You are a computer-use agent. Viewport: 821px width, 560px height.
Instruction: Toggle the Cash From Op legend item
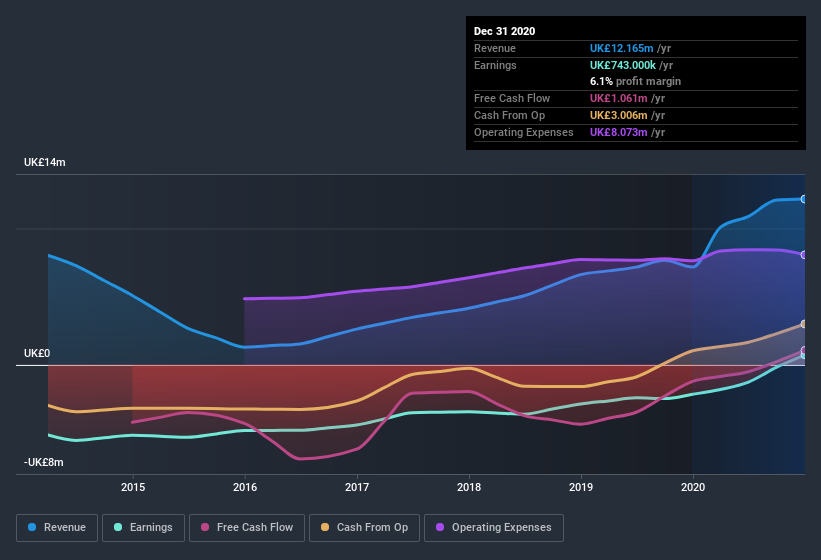pyautogui.click(x=363, y=527)
